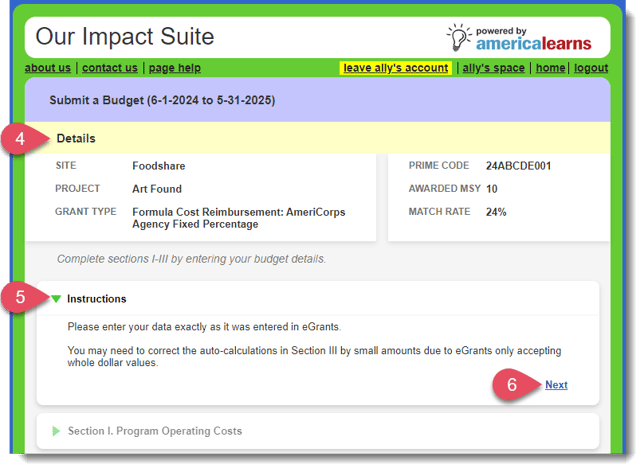Click the Our Impact Suite title
The image size is (644, 472).
click(124, 37)
